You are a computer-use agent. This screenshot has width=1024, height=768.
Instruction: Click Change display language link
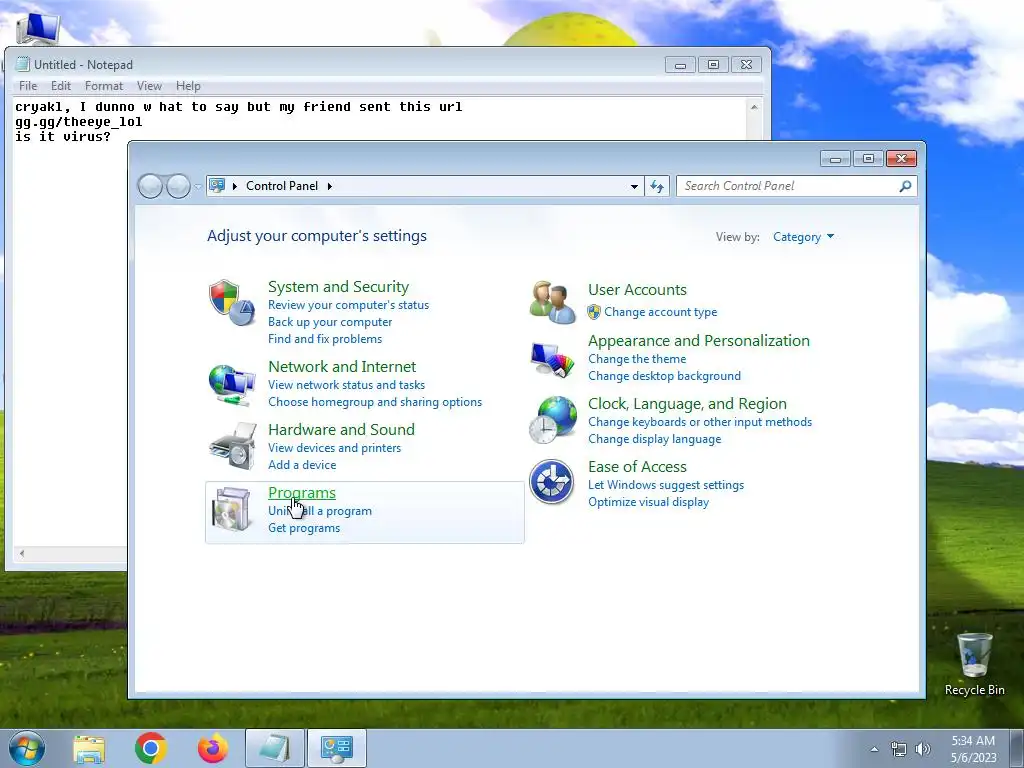click(x=654, y=439)
